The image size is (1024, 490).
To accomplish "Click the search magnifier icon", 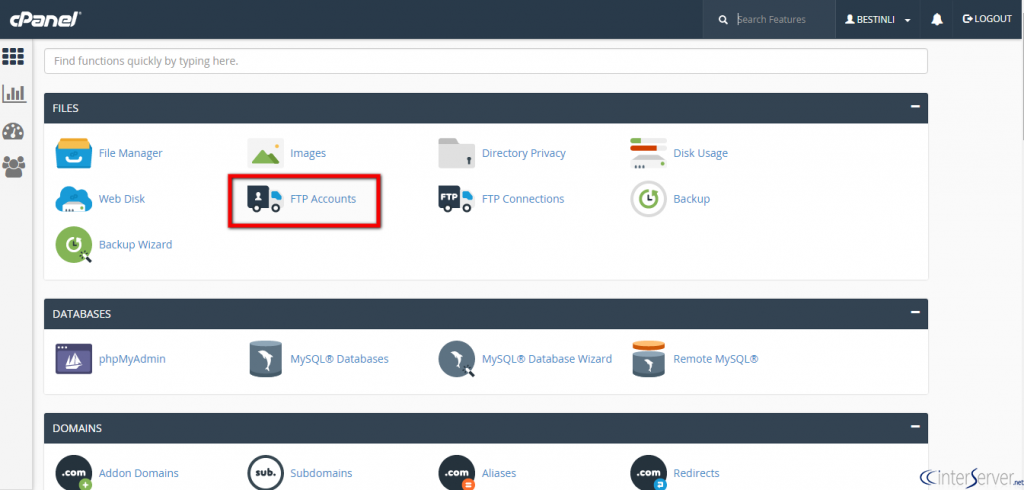I will point(723,20).
